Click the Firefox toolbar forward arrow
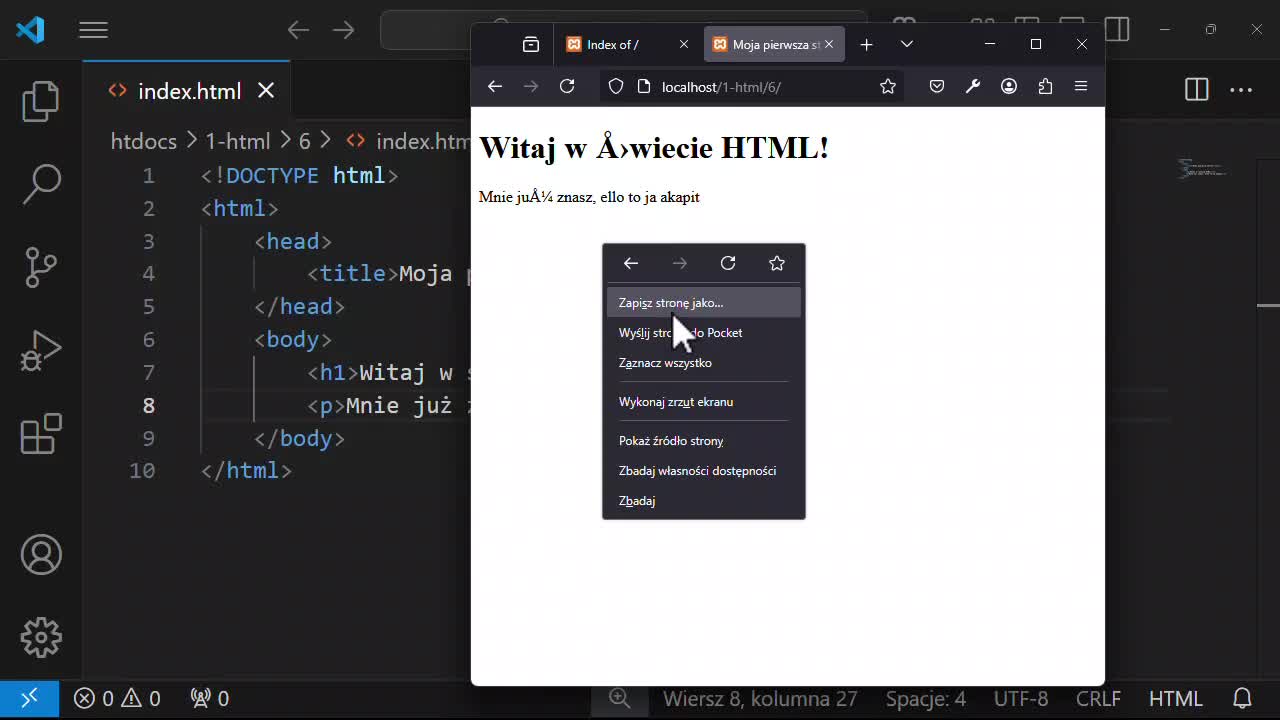The image size is (1280, 720). (x=531, y=87)
